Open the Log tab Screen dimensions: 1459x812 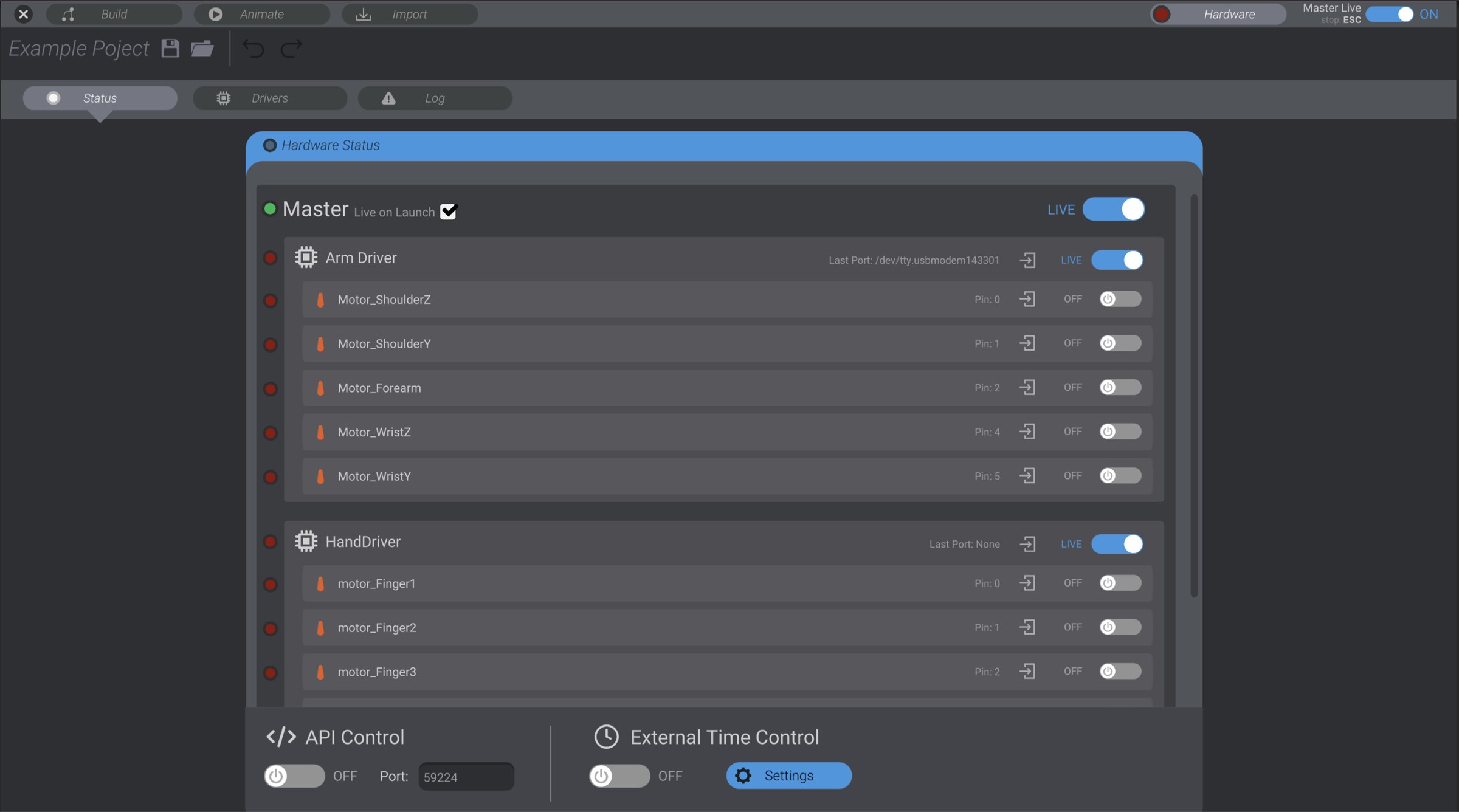[x=435, y=98]
